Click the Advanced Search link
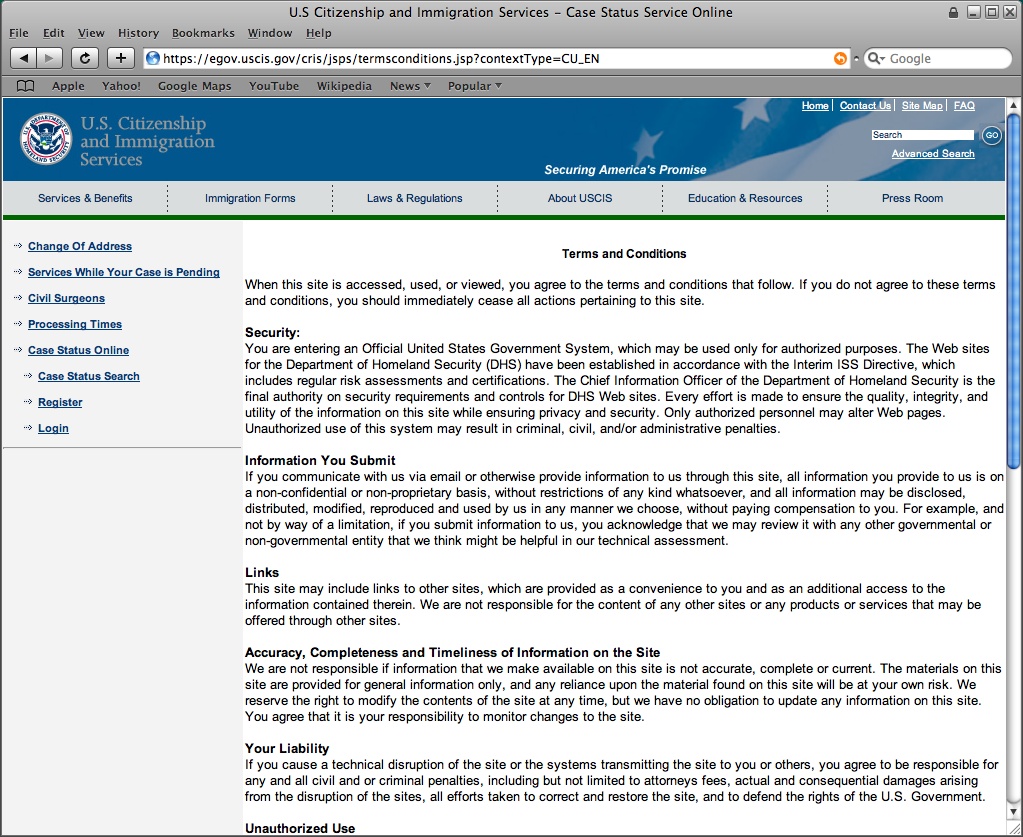The height and width of the screenshot is (837, 1023). click(x=933, y=154)
